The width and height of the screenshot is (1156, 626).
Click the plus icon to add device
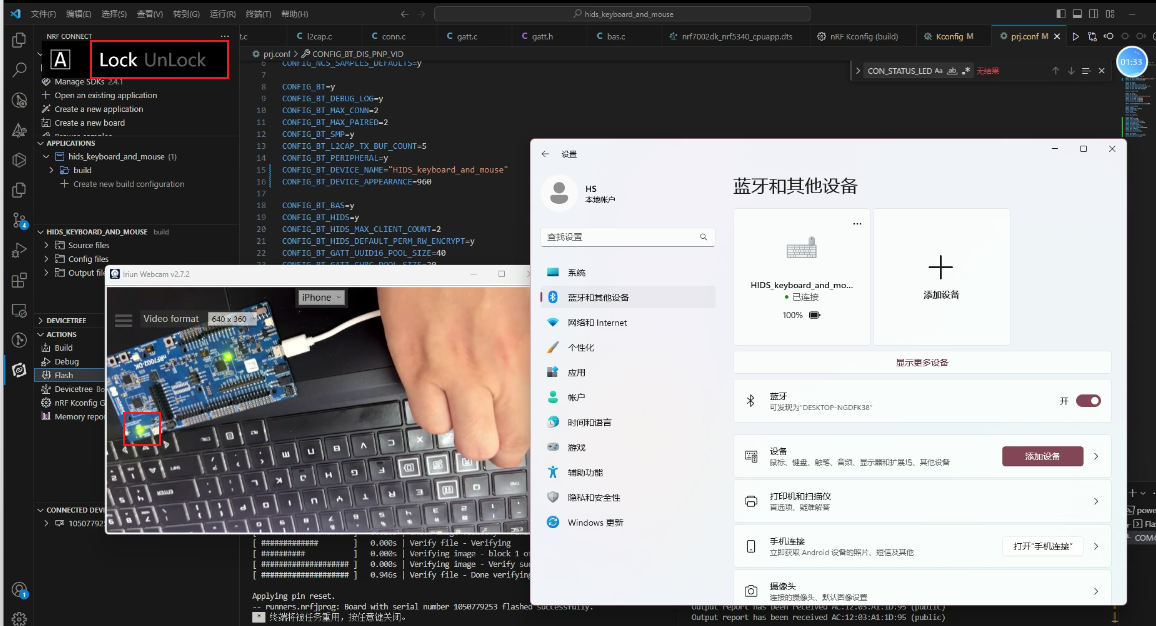[x=941, y=267]
